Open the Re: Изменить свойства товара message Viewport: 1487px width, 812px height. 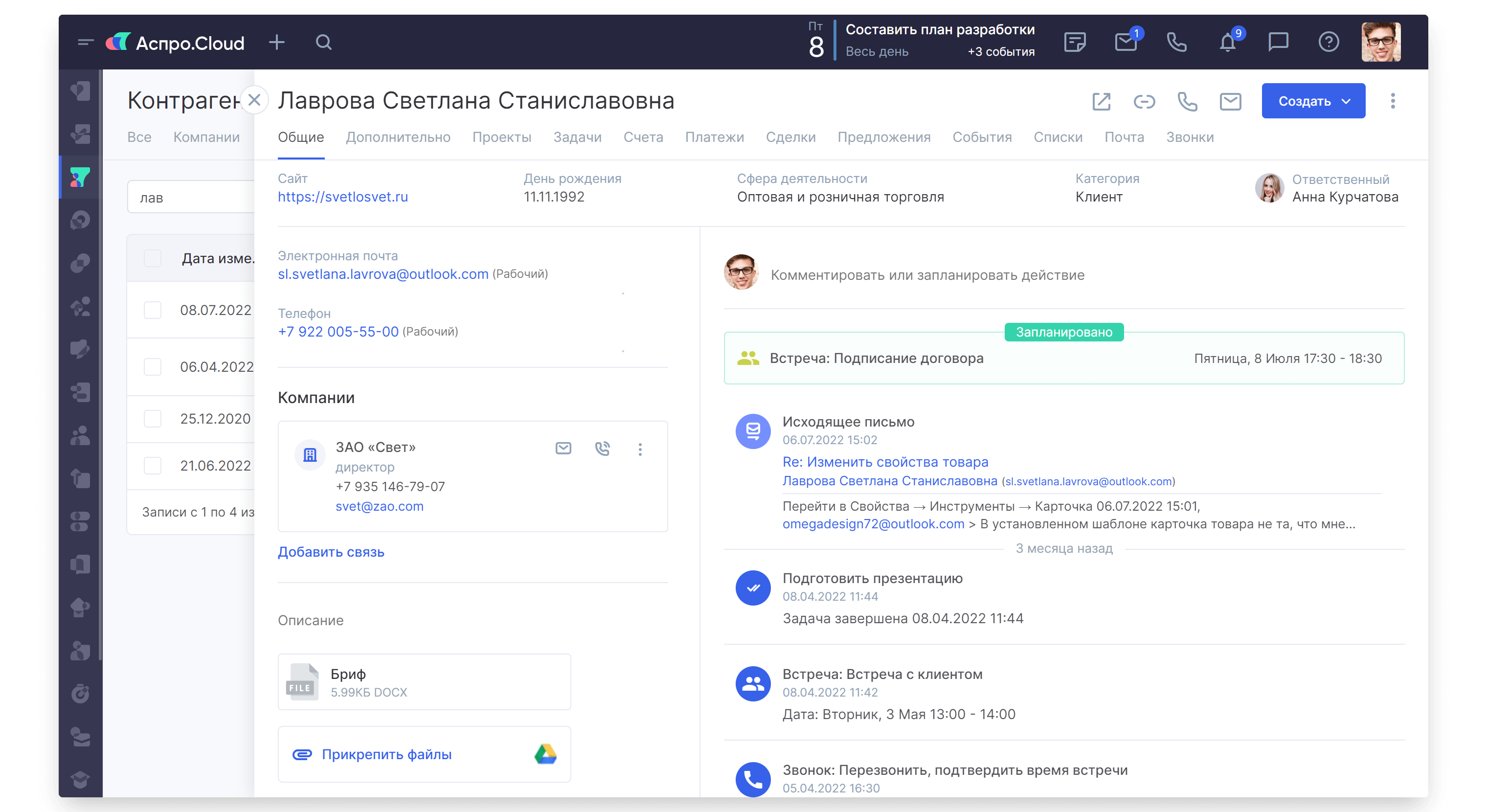(x=885, y=462)
